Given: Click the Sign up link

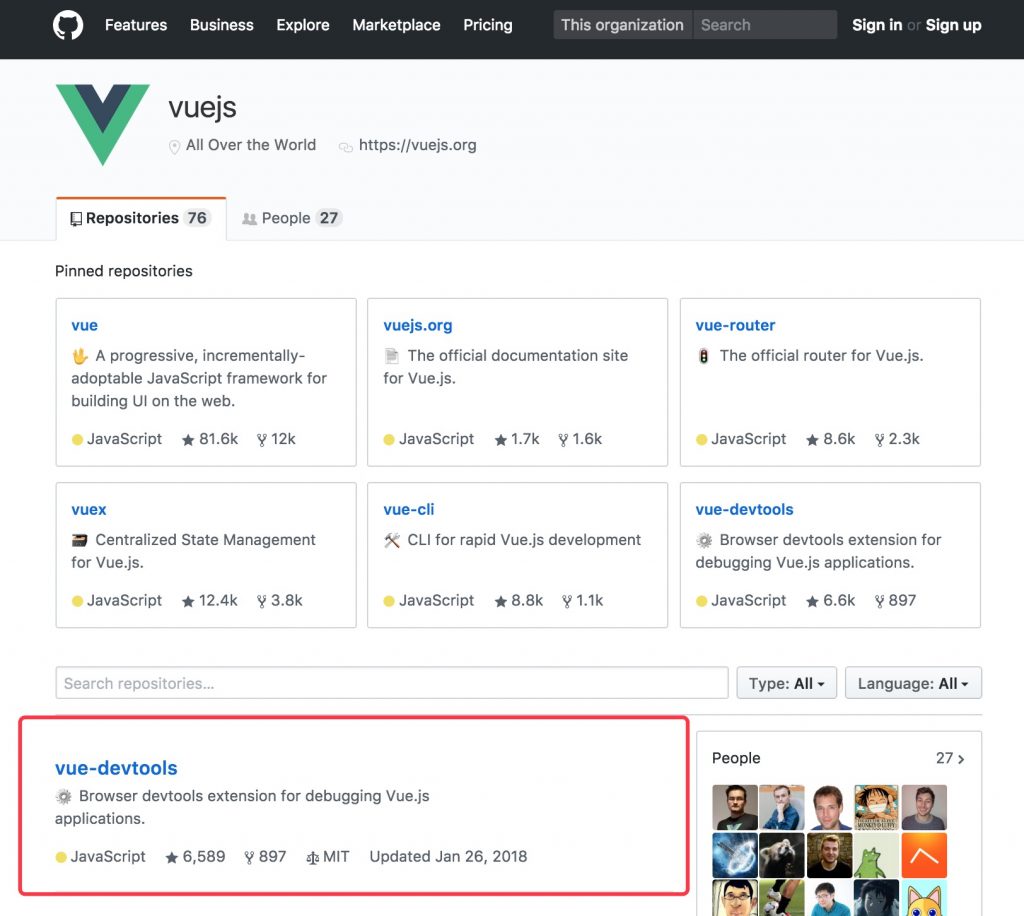Looking at the screenshot, I should click(x=953, y=25).
